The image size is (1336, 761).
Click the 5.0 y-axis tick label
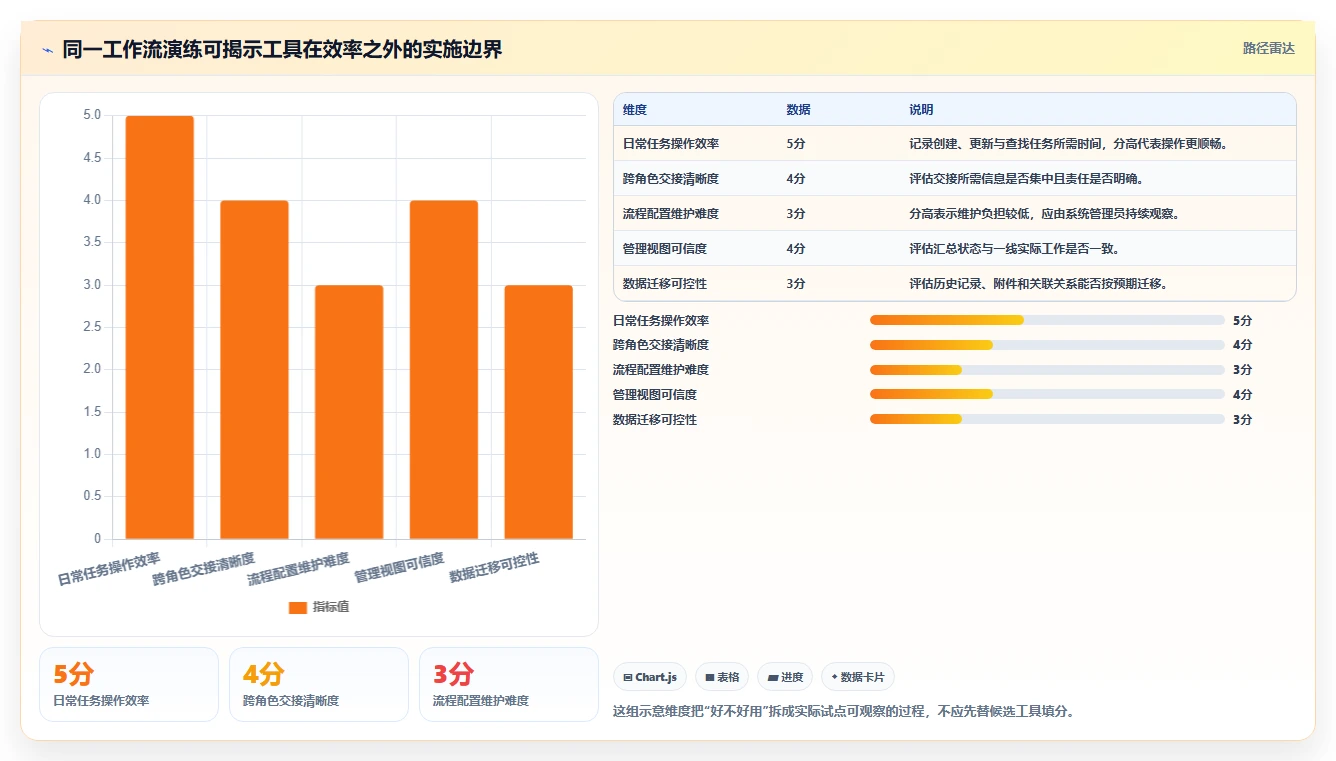(91, 116)
